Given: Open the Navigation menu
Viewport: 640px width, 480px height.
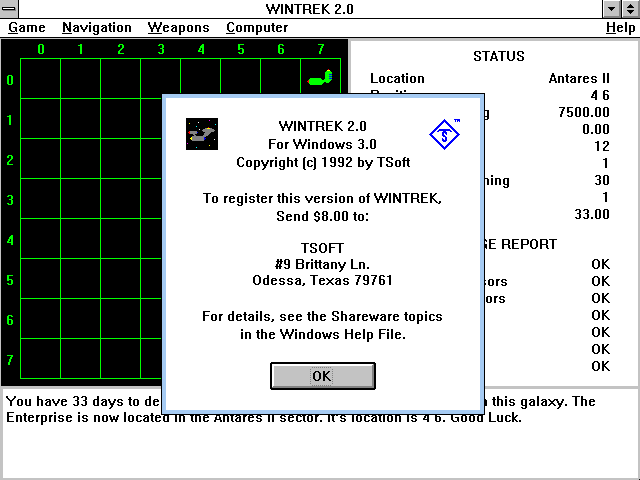Looking at the screenshot, I should pyautogui.click(x=96, y=28).
